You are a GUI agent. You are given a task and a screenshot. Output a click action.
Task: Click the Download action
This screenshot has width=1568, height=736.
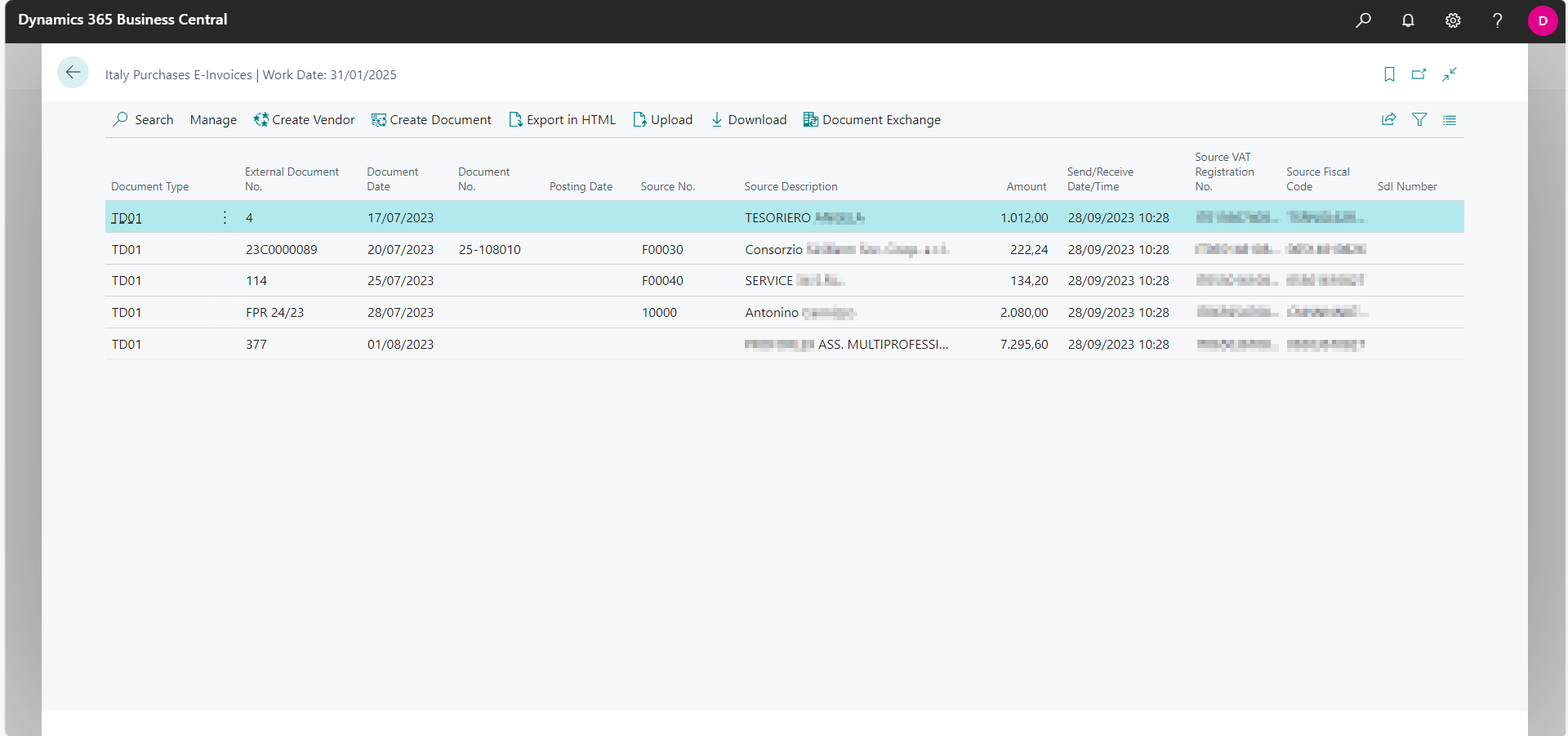pyautogui.click(x=748, y=119)
